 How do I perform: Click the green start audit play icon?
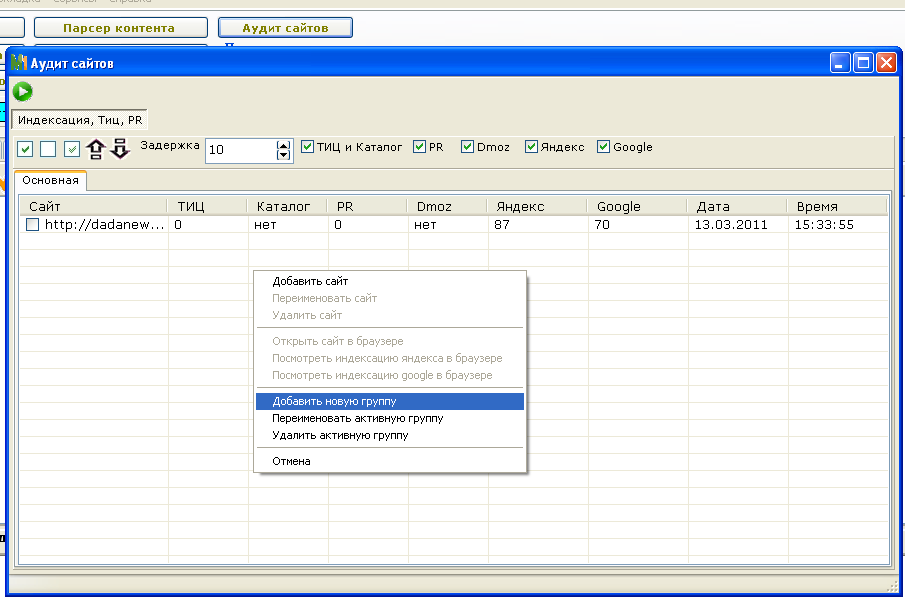22,92
